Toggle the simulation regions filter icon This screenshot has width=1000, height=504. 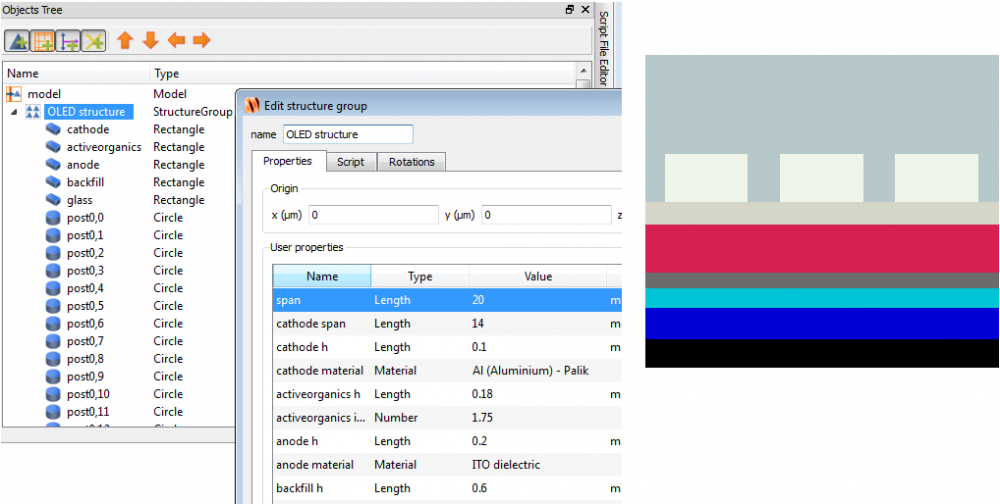click(x=43, y=41)
